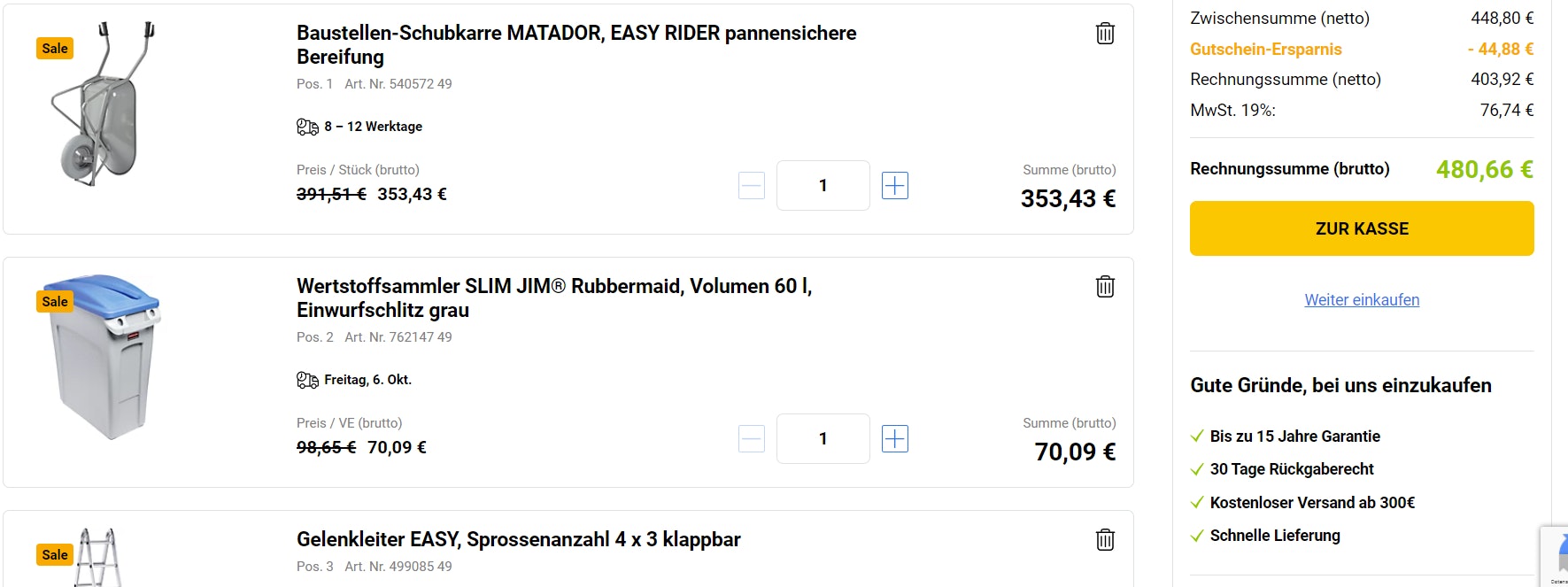Screen dimensions: 1568x587
Task: Click the ZUR KASSE checkout button
Action: 1361,228
